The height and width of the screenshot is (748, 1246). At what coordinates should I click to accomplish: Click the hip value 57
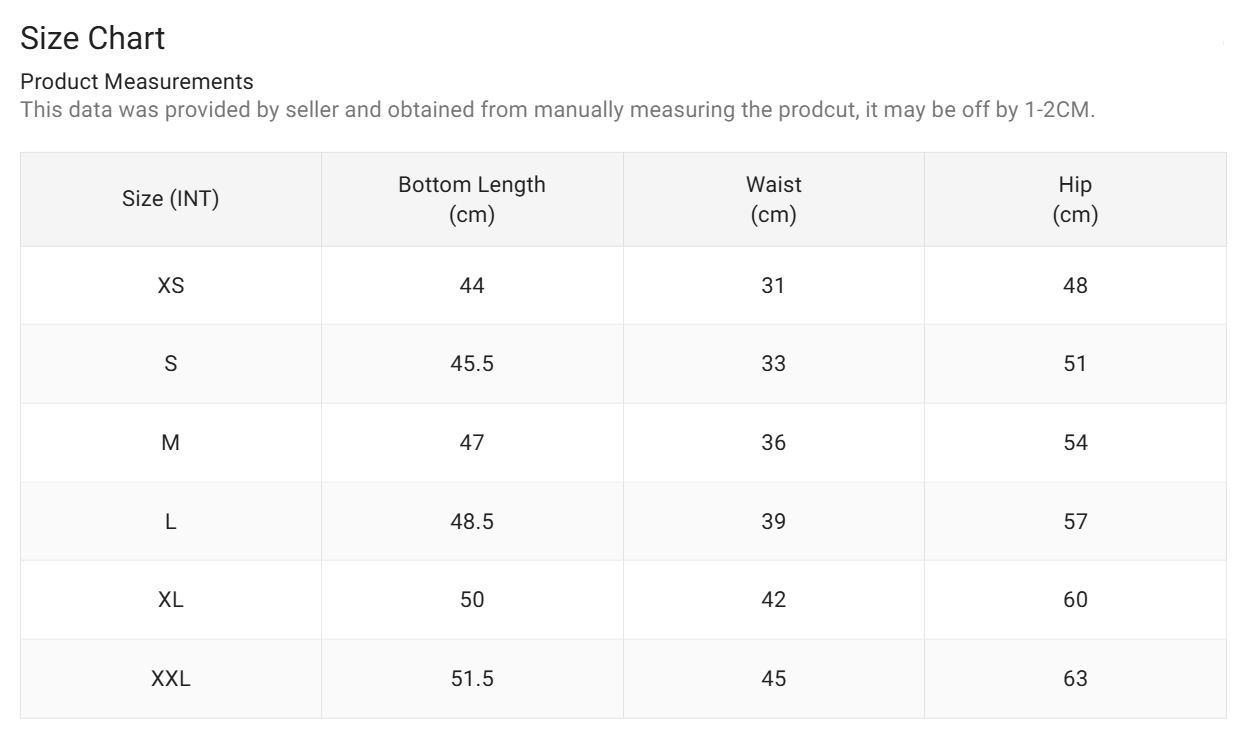[1075, 522]
